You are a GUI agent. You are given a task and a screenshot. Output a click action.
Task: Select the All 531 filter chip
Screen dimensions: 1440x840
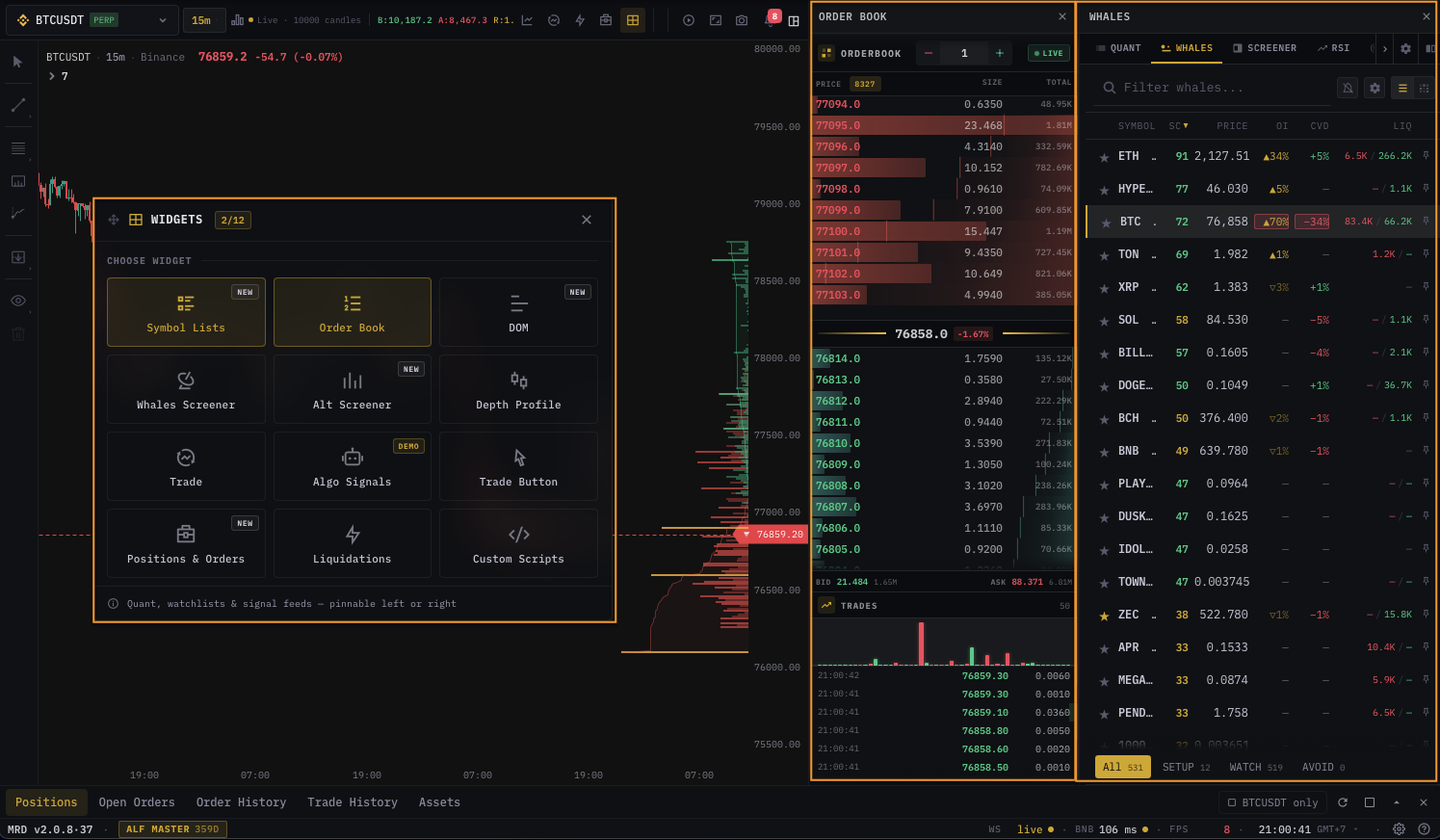1123,767
